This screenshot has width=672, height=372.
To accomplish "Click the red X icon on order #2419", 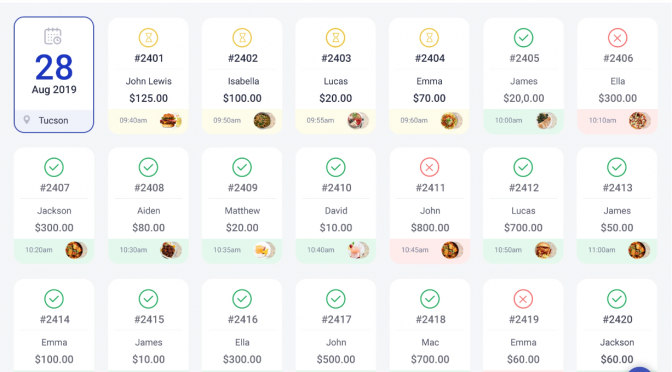I will (523, 299).
